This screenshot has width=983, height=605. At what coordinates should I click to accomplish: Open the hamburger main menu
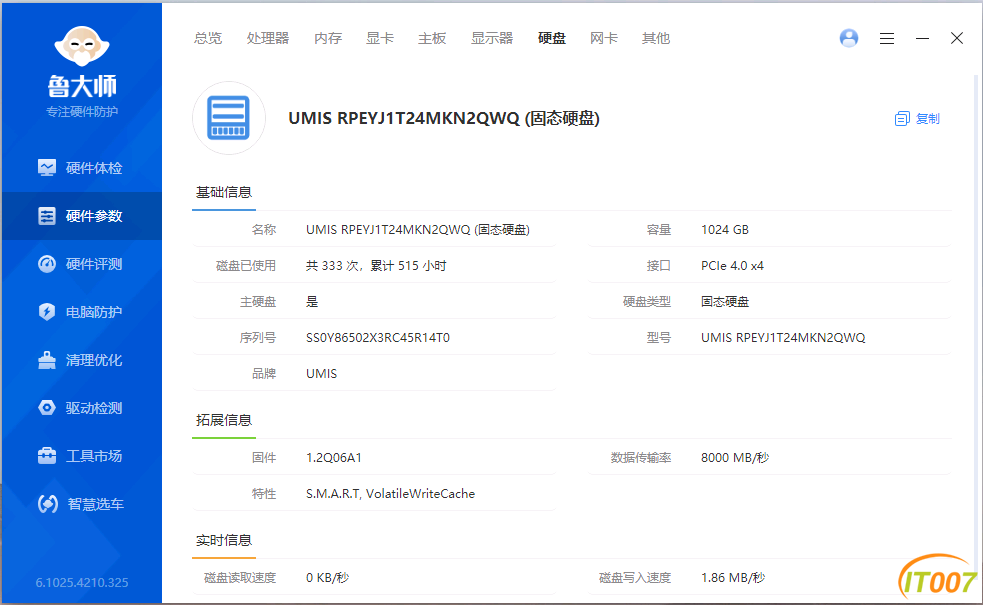886,38
